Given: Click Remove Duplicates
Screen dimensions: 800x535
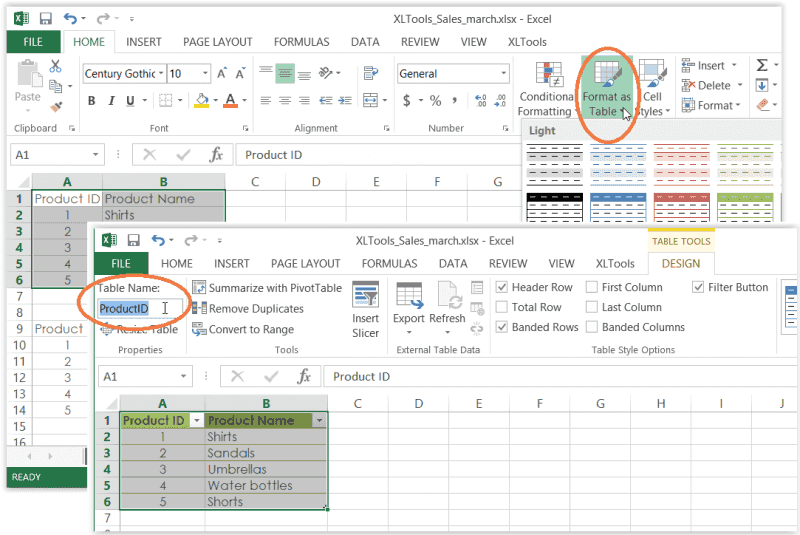Looking at the screenshot, I should (248, 309).
